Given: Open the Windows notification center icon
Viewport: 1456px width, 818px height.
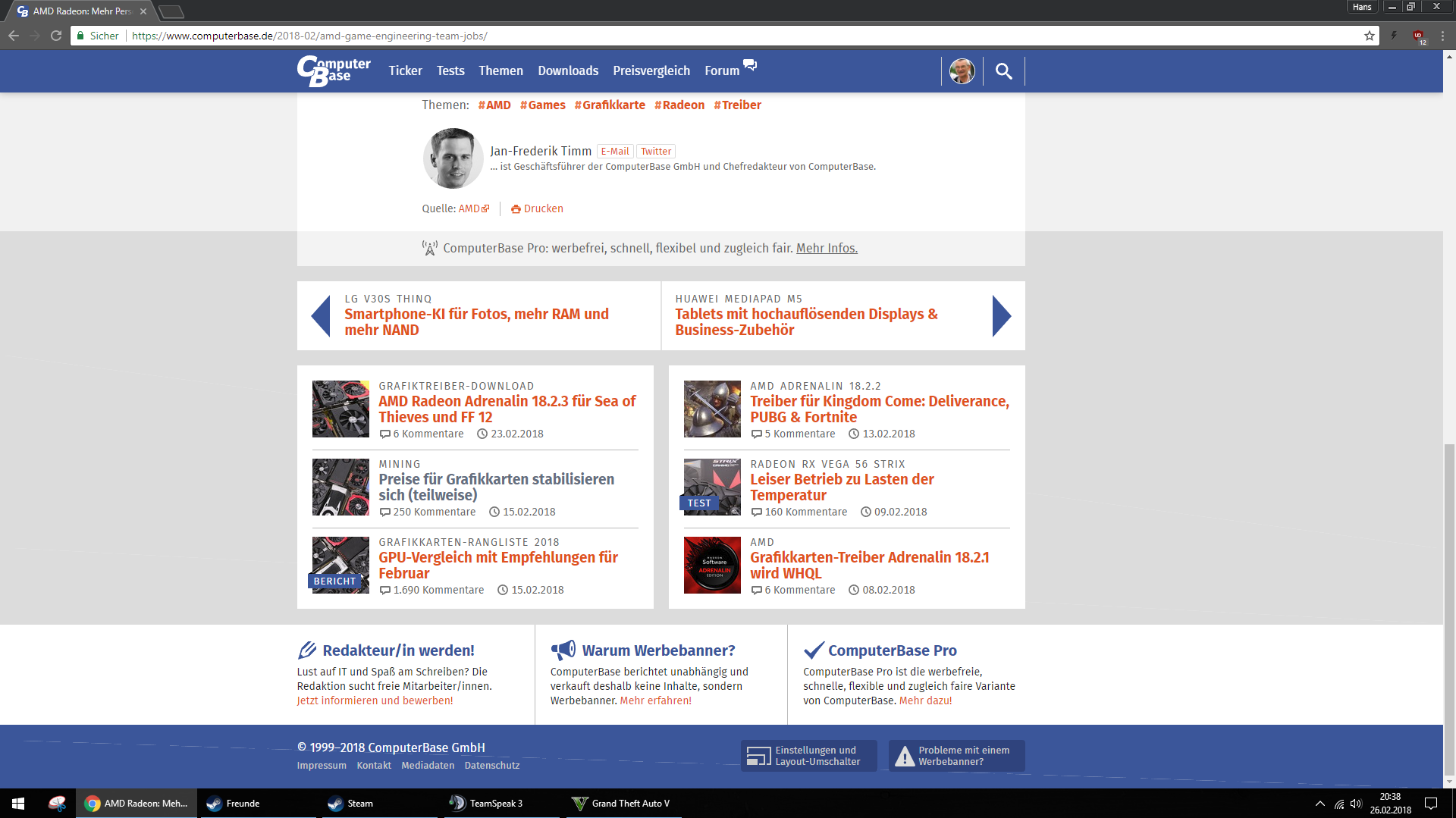Looking at the screenshot, I should (x=1431, y=804).
